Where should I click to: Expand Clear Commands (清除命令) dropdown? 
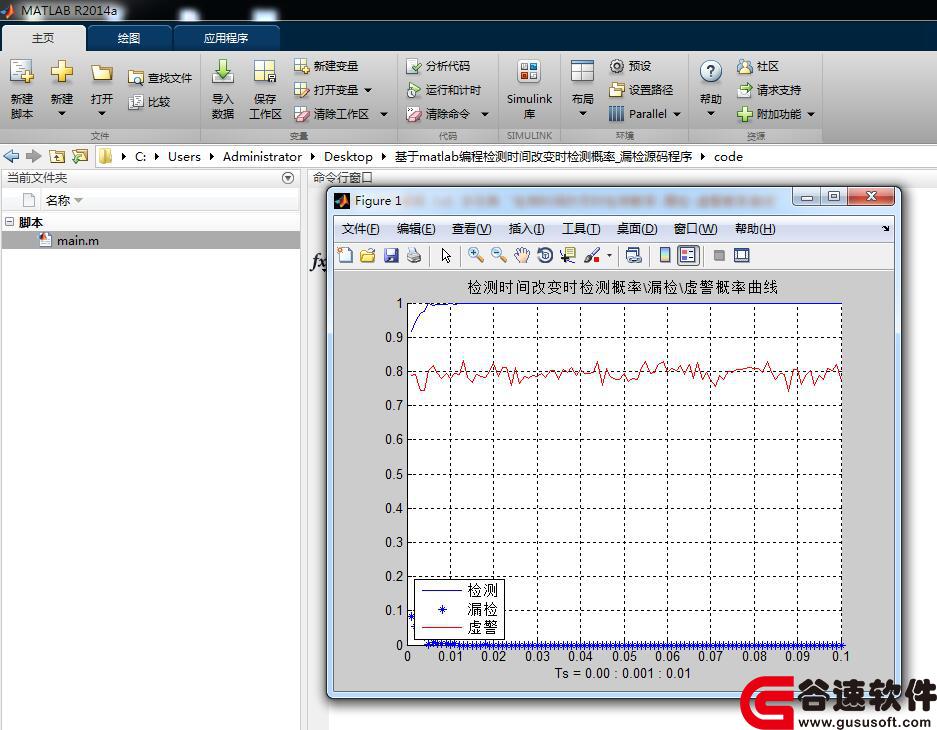tap(485, 114)
